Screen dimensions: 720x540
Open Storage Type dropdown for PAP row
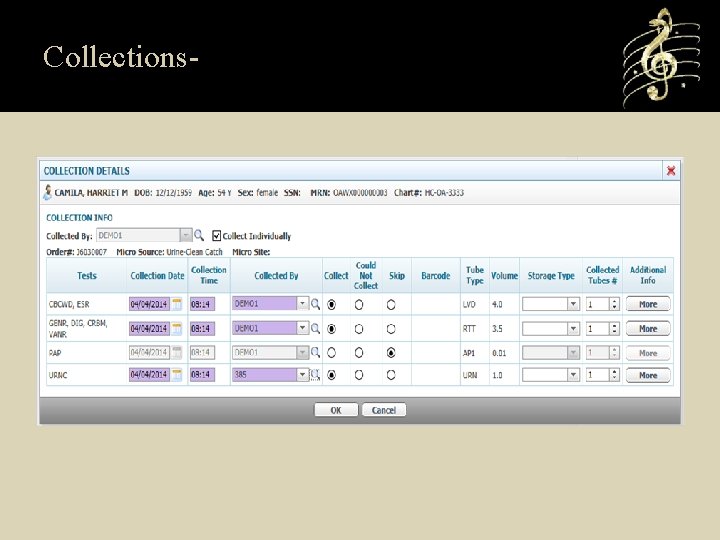[x=573, y=353]
